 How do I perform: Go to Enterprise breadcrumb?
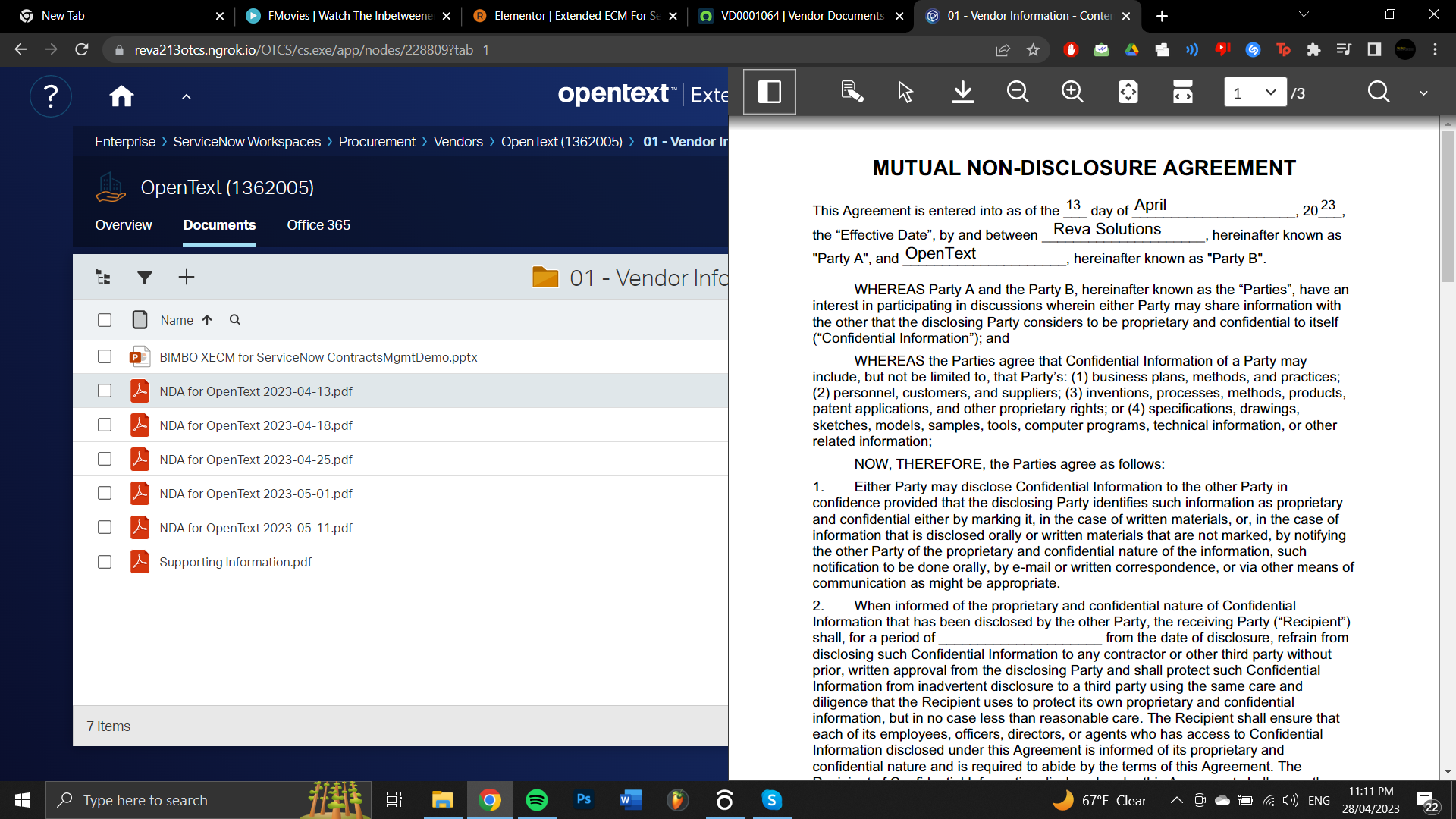click(125, 142)
